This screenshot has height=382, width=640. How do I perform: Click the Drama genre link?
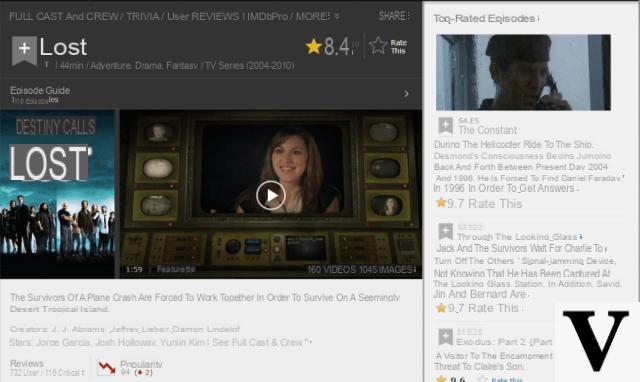[x=148, y=66]
